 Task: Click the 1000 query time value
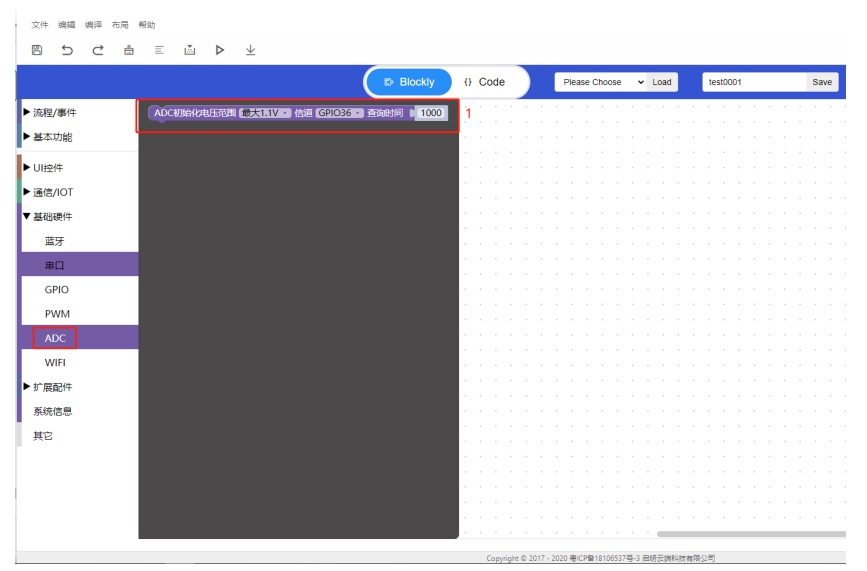coord(431,113)
